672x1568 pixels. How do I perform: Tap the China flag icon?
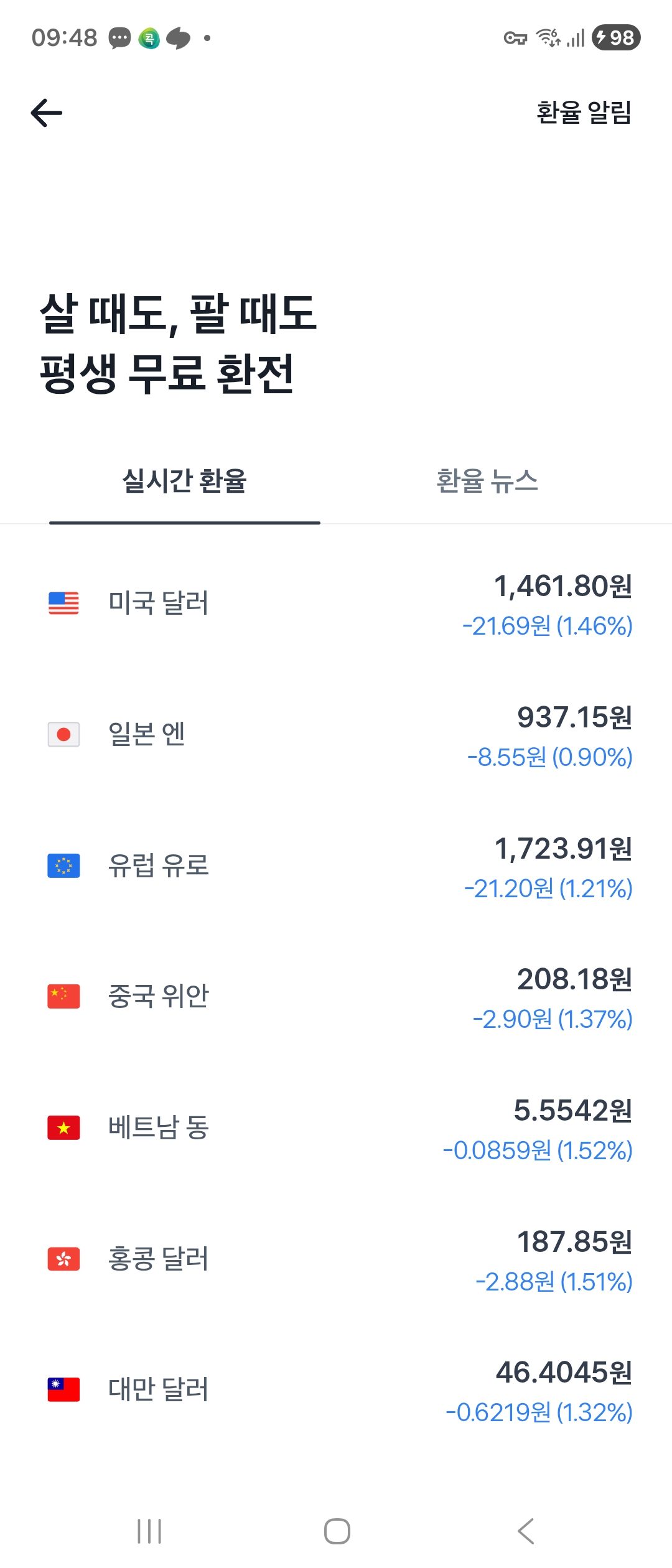(63, 996)
